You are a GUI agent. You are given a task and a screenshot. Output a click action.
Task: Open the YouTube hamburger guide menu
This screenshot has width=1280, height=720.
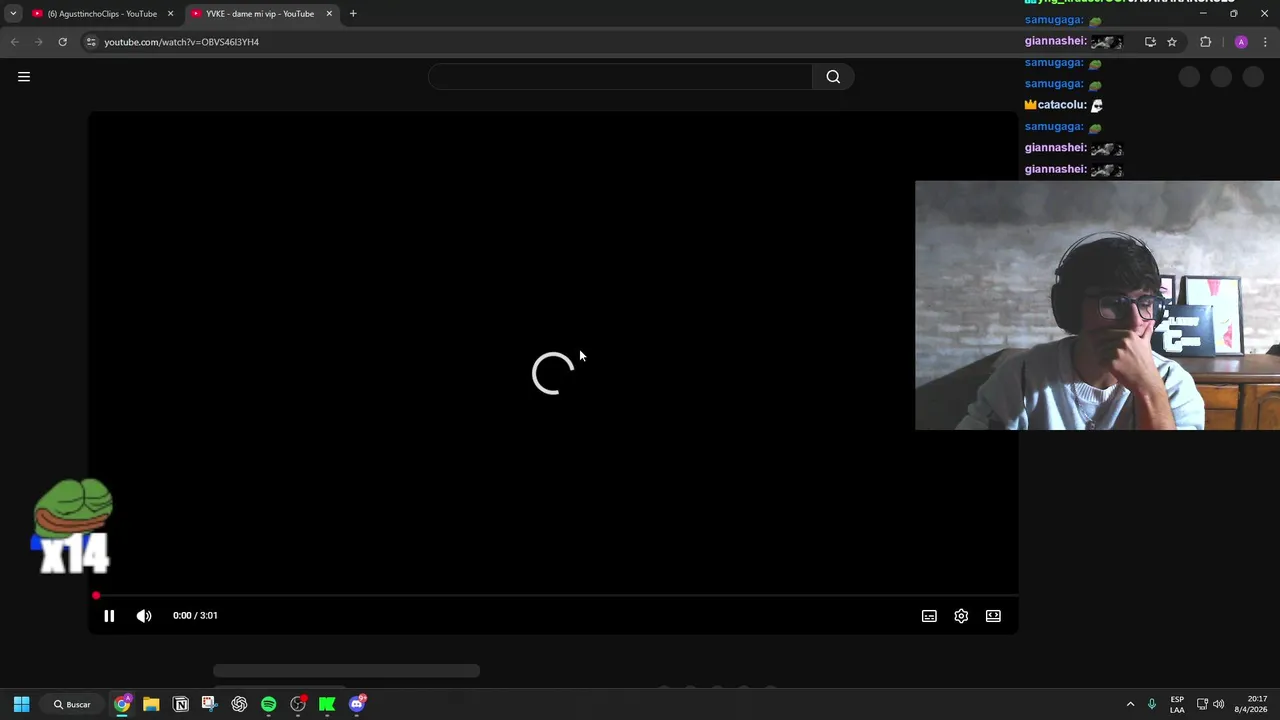tap(24, 77)
